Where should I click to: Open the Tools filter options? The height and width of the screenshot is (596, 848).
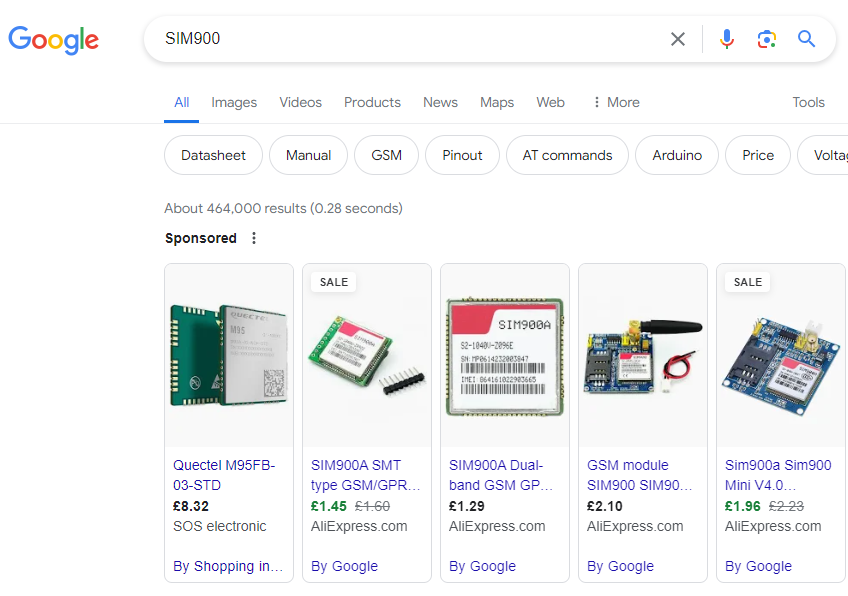(x=808, y=102)
